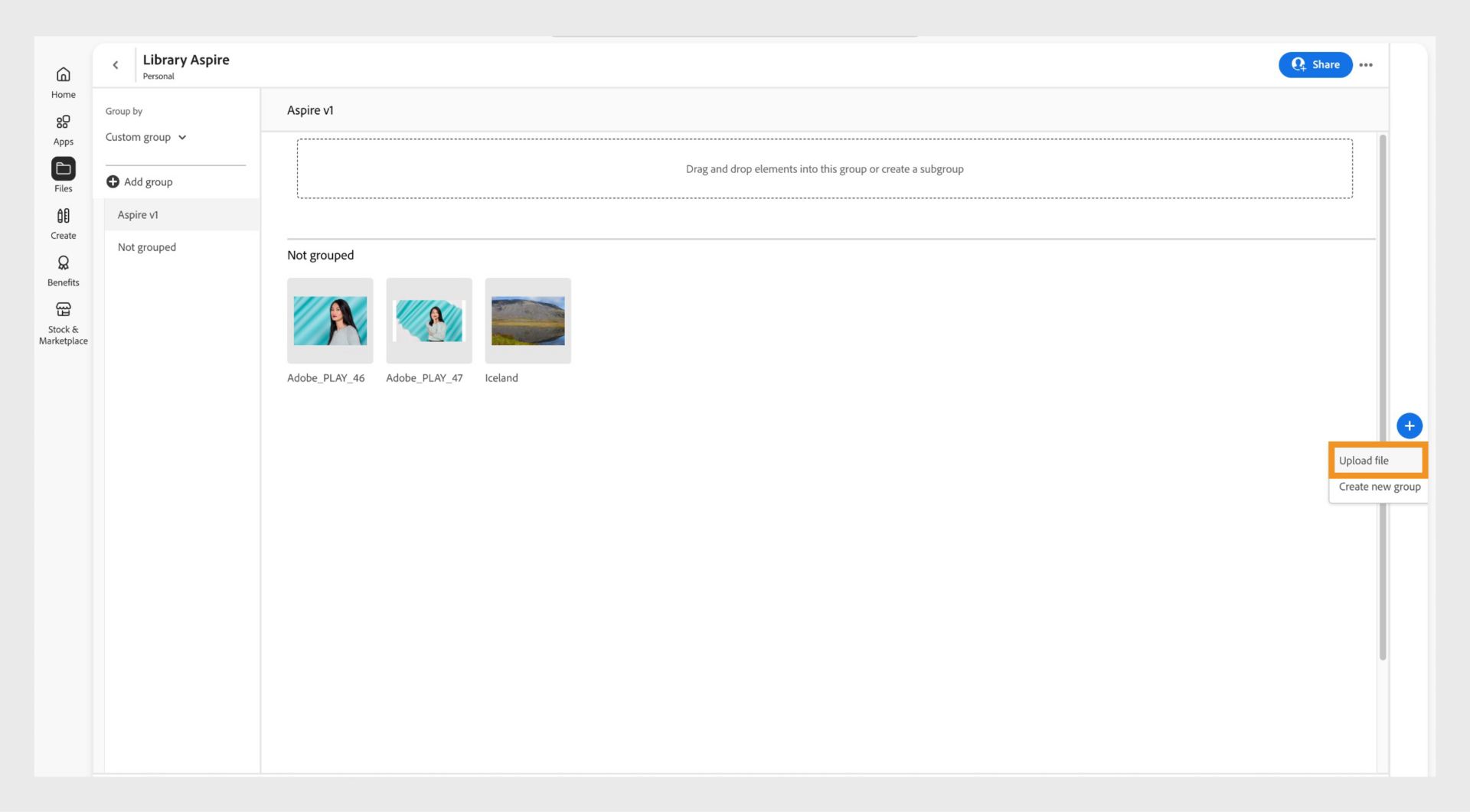The image size is (1470, 812).
Task: Open the Iceland image thumbnail
Action: click(528, 321)
